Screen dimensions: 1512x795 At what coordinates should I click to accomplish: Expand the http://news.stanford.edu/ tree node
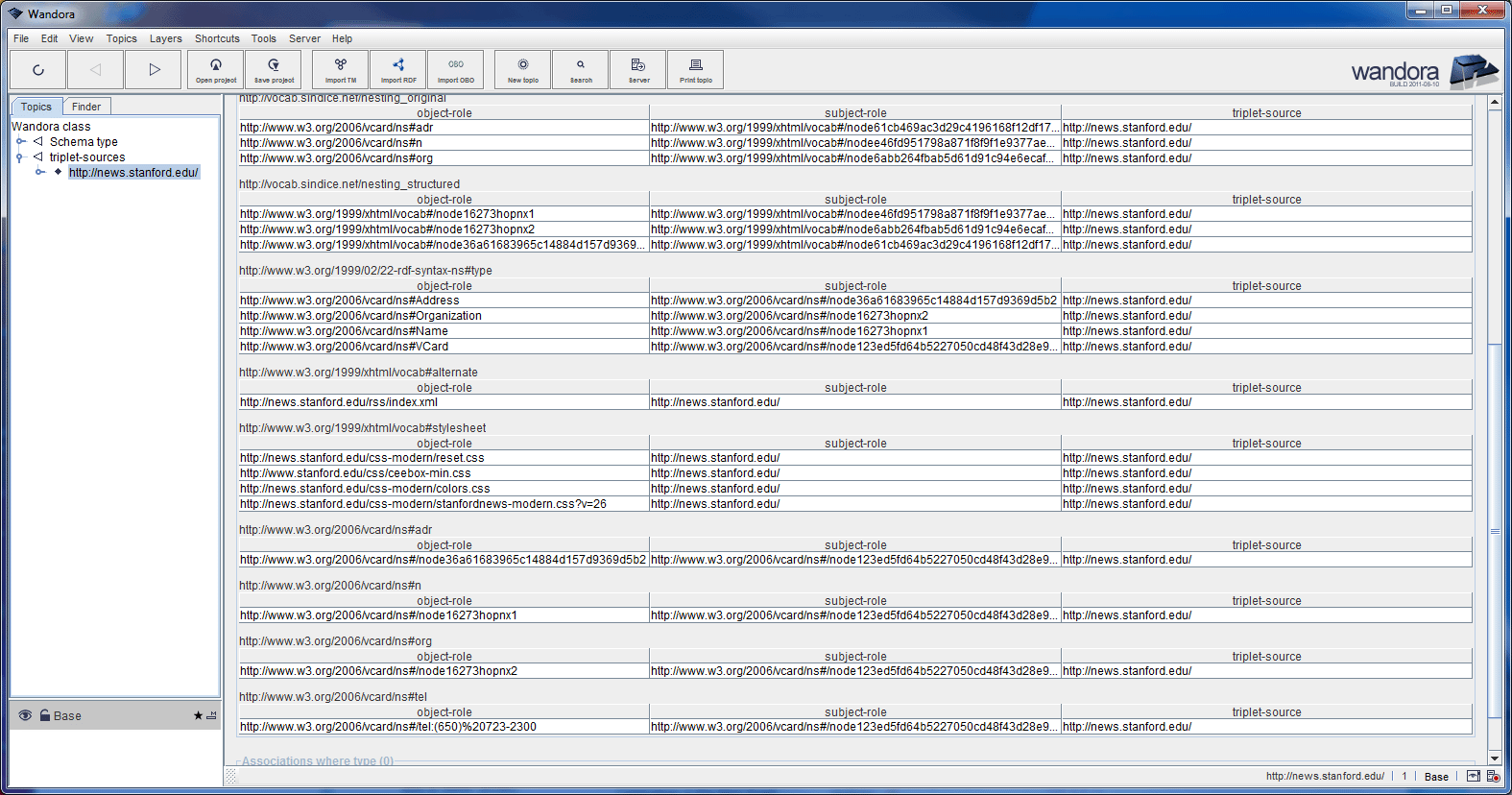[x=39, y=173]
